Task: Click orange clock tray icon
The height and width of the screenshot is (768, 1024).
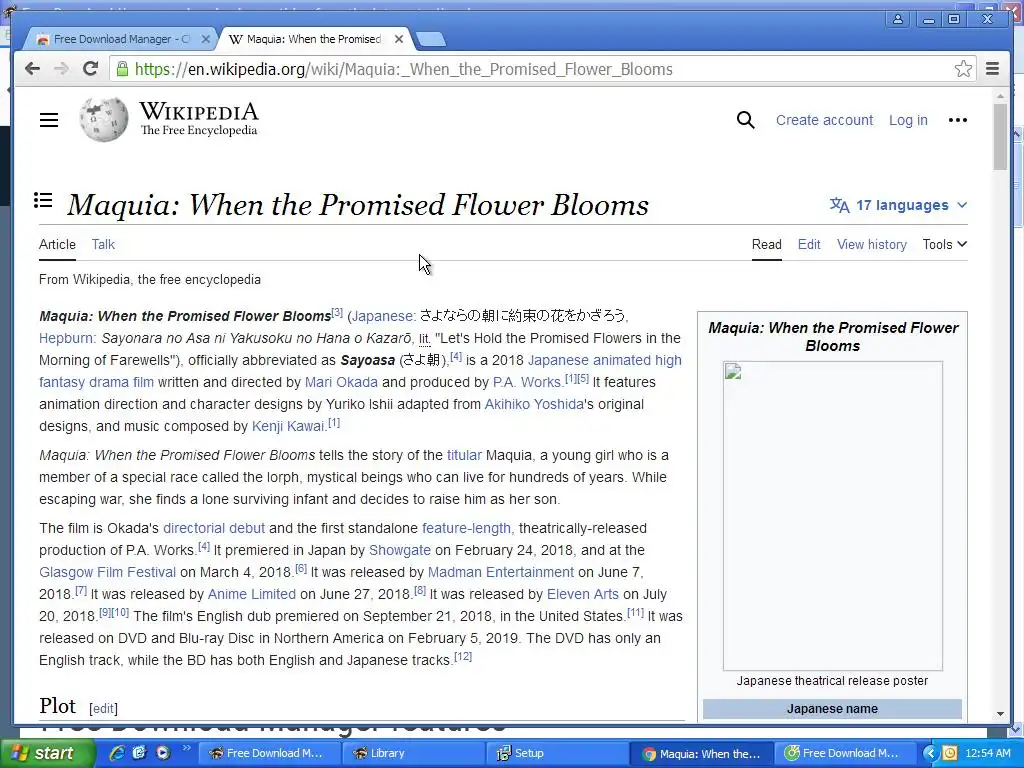Action: point(950,754)
